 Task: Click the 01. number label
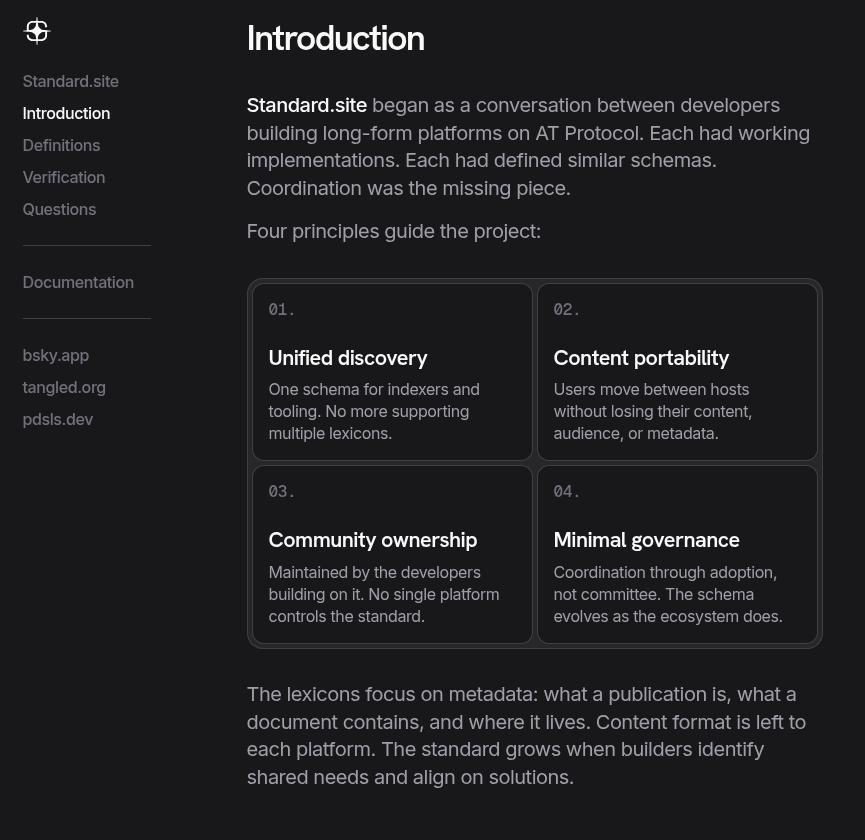click(281, 310)
